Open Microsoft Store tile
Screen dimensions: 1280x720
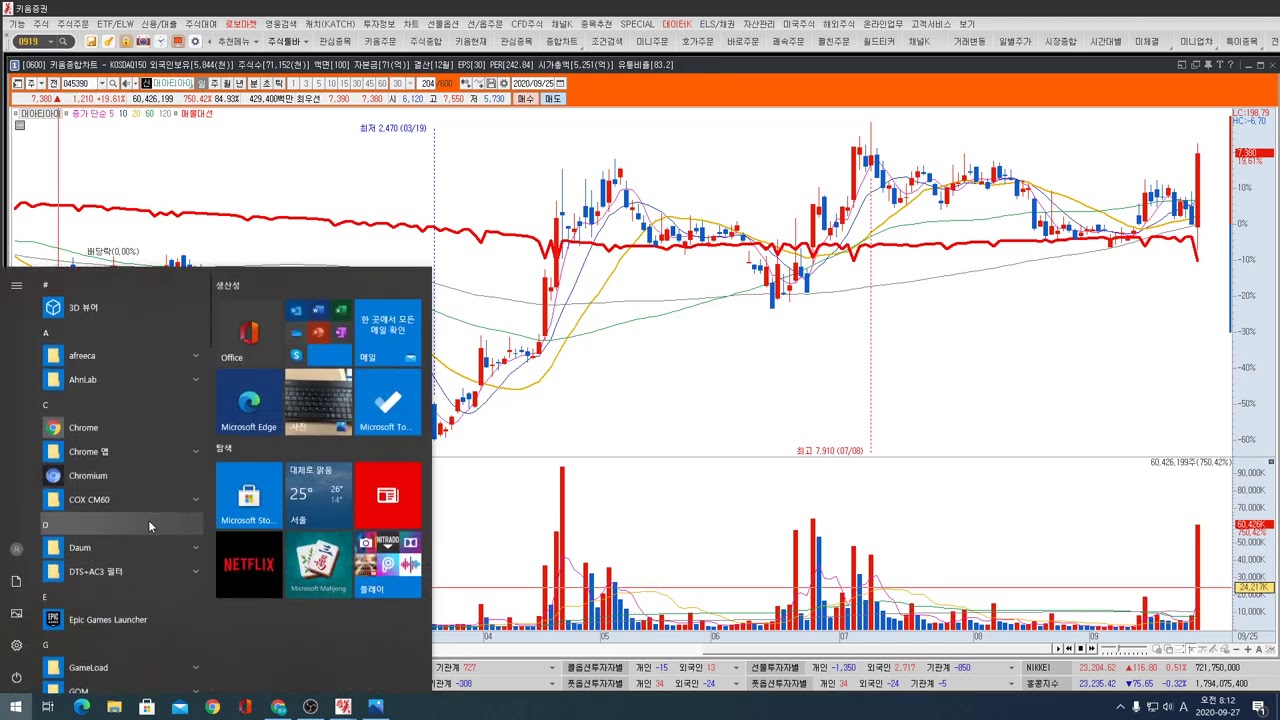249,495
